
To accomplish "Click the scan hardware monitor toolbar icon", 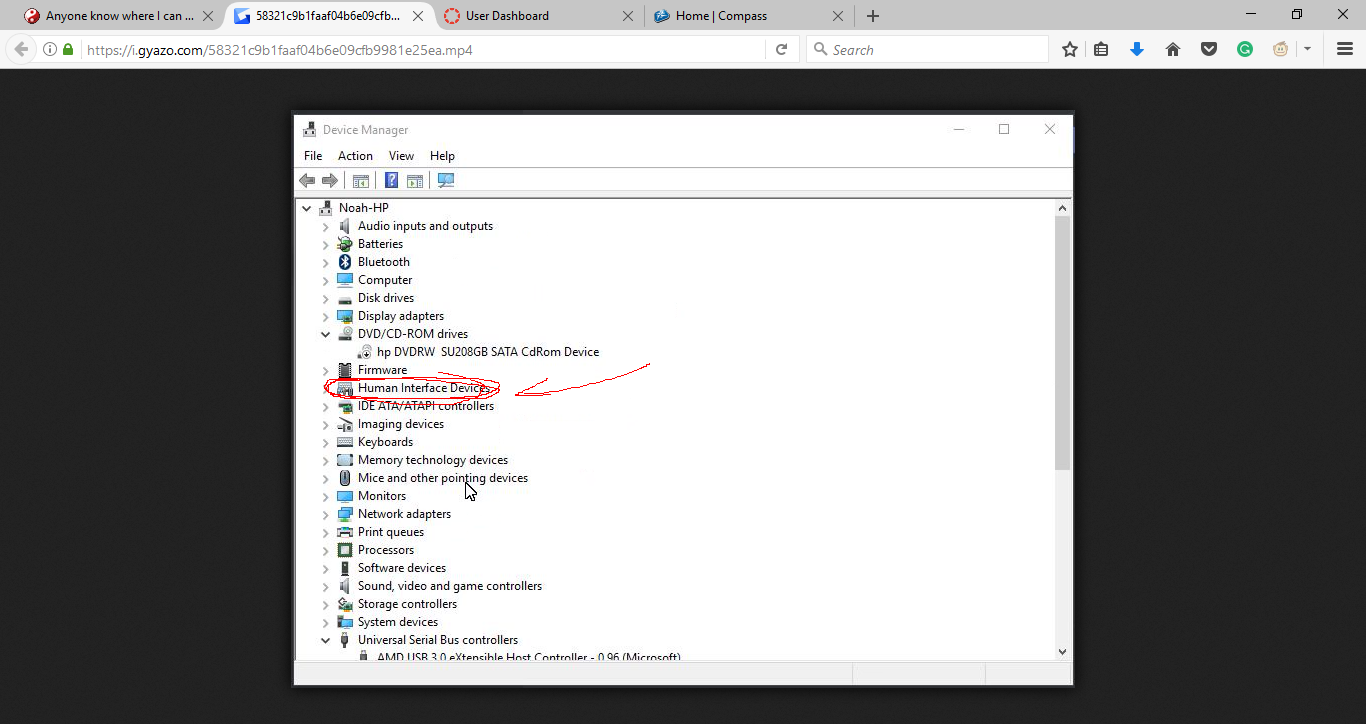I will click(x=446, y=180).
